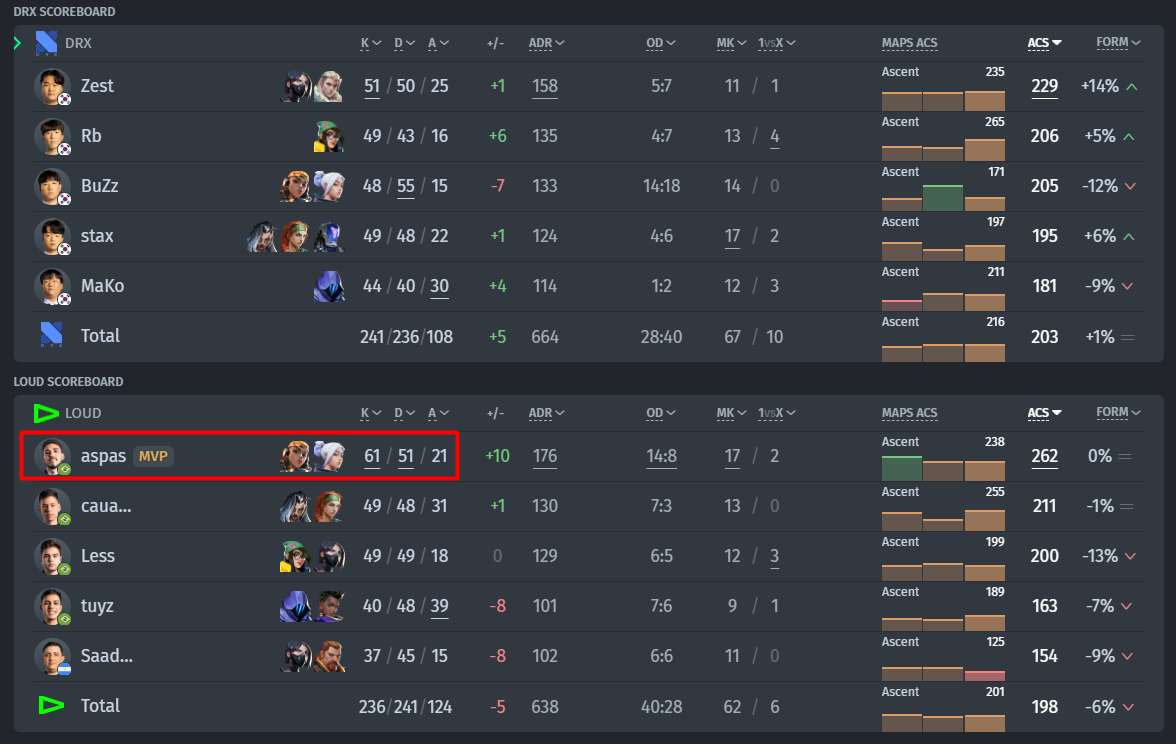Click Rb's agent icon
This screenshot has height=744, width=1176.
pos(328,136)
